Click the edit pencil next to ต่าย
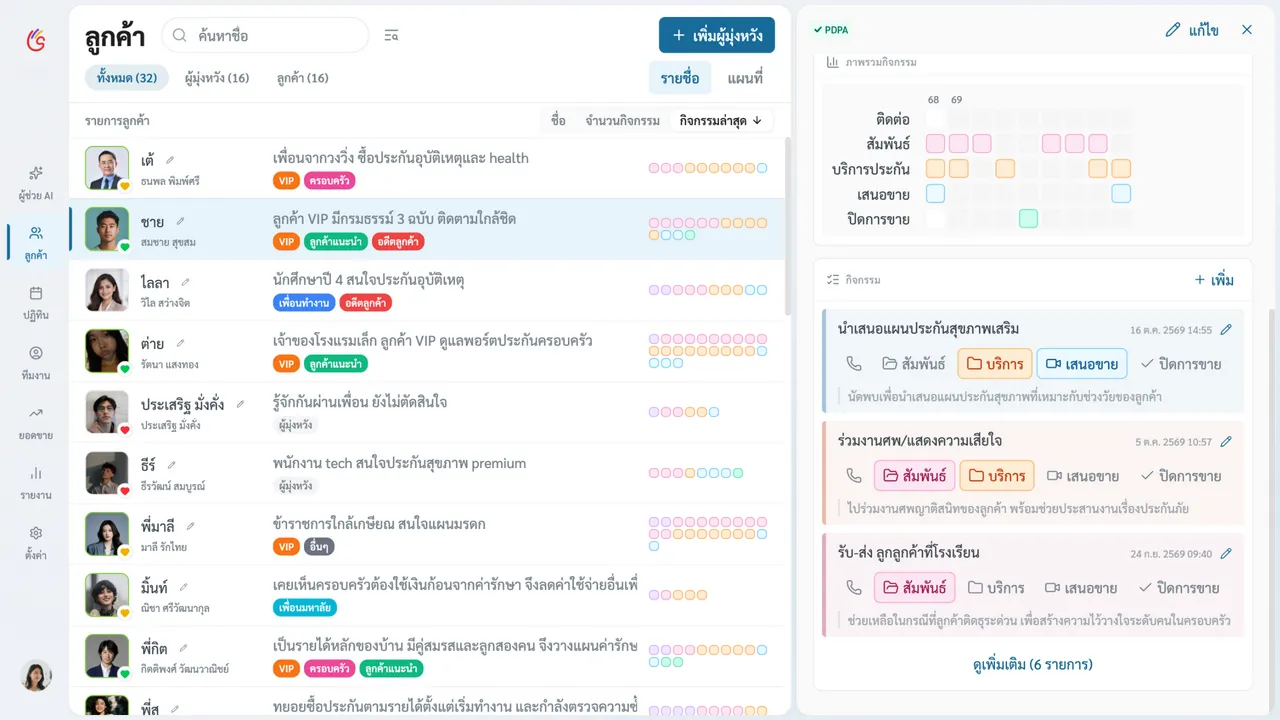The width and height of the screenshot is (1280, 720). (180, 343)
